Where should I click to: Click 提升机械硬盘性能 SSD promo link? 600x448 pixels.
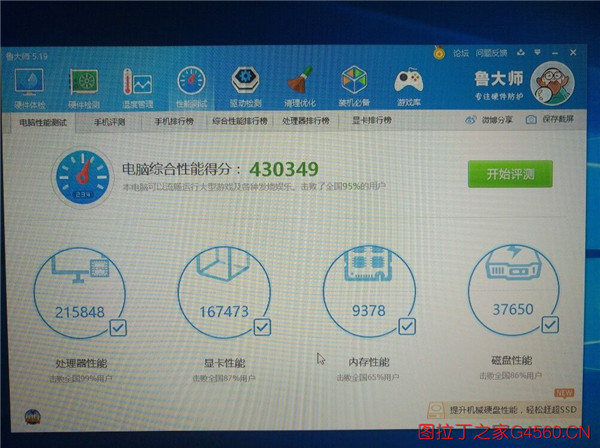(513, 410)
